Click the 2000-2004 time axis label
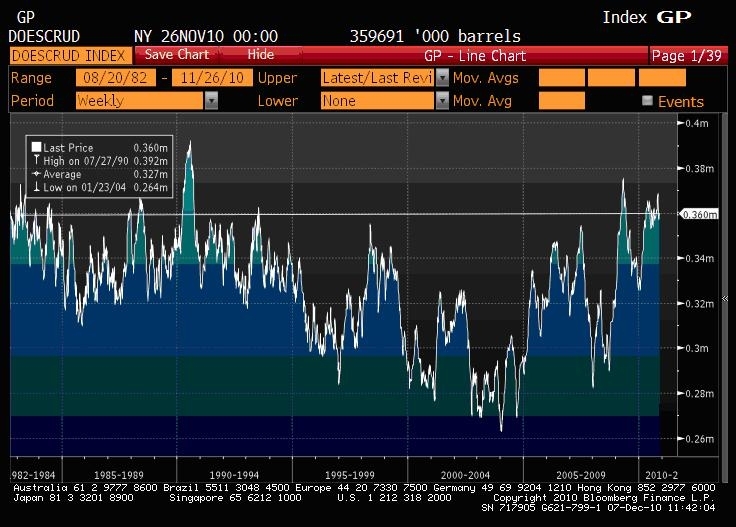Screen dimensions: 736x527 465,475
